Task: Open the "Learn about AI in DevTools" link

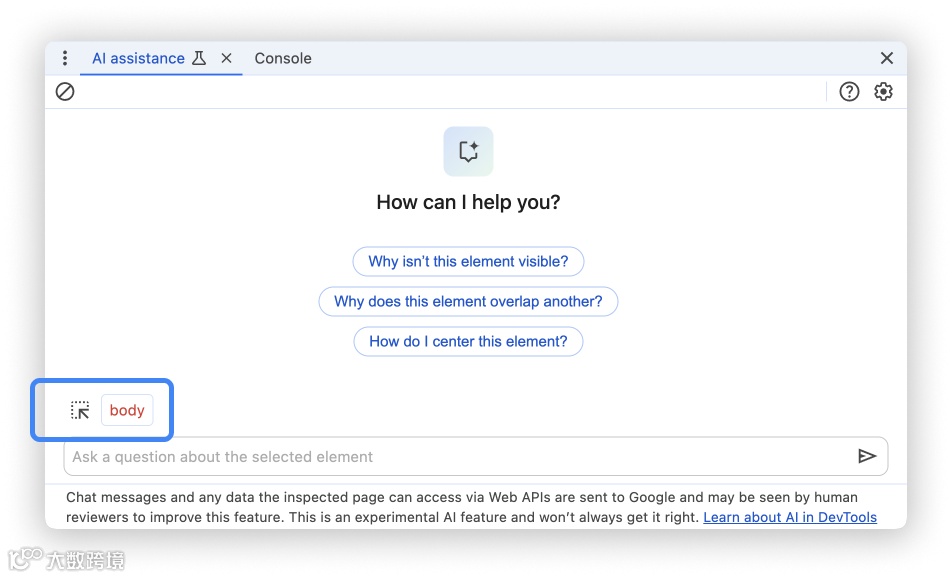Action: [x=790, y=517]
